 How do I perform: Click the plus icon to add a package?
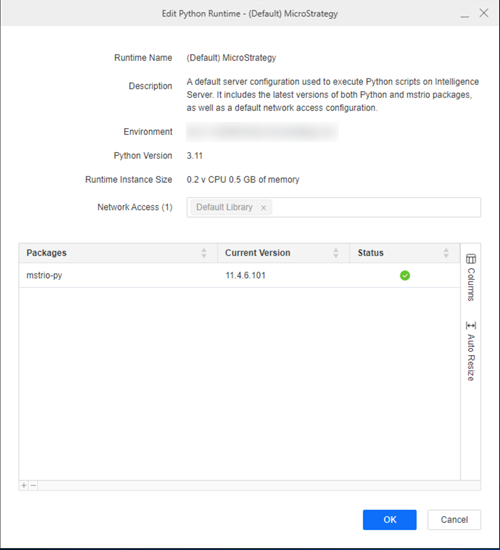(x=24, y=485)
